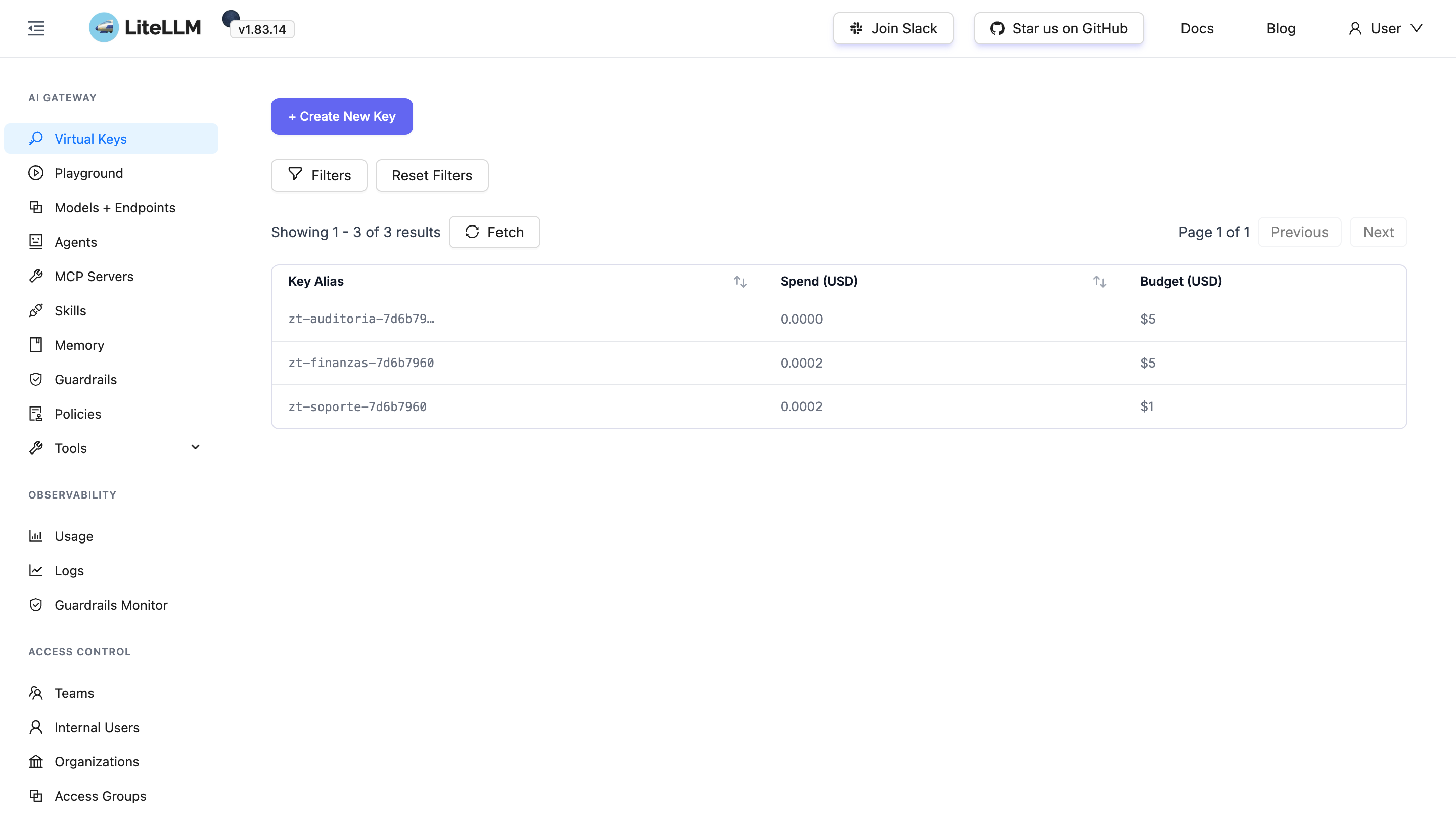Click the 0.0000 spend value
1456x815 pixels.
click(801, 319)
